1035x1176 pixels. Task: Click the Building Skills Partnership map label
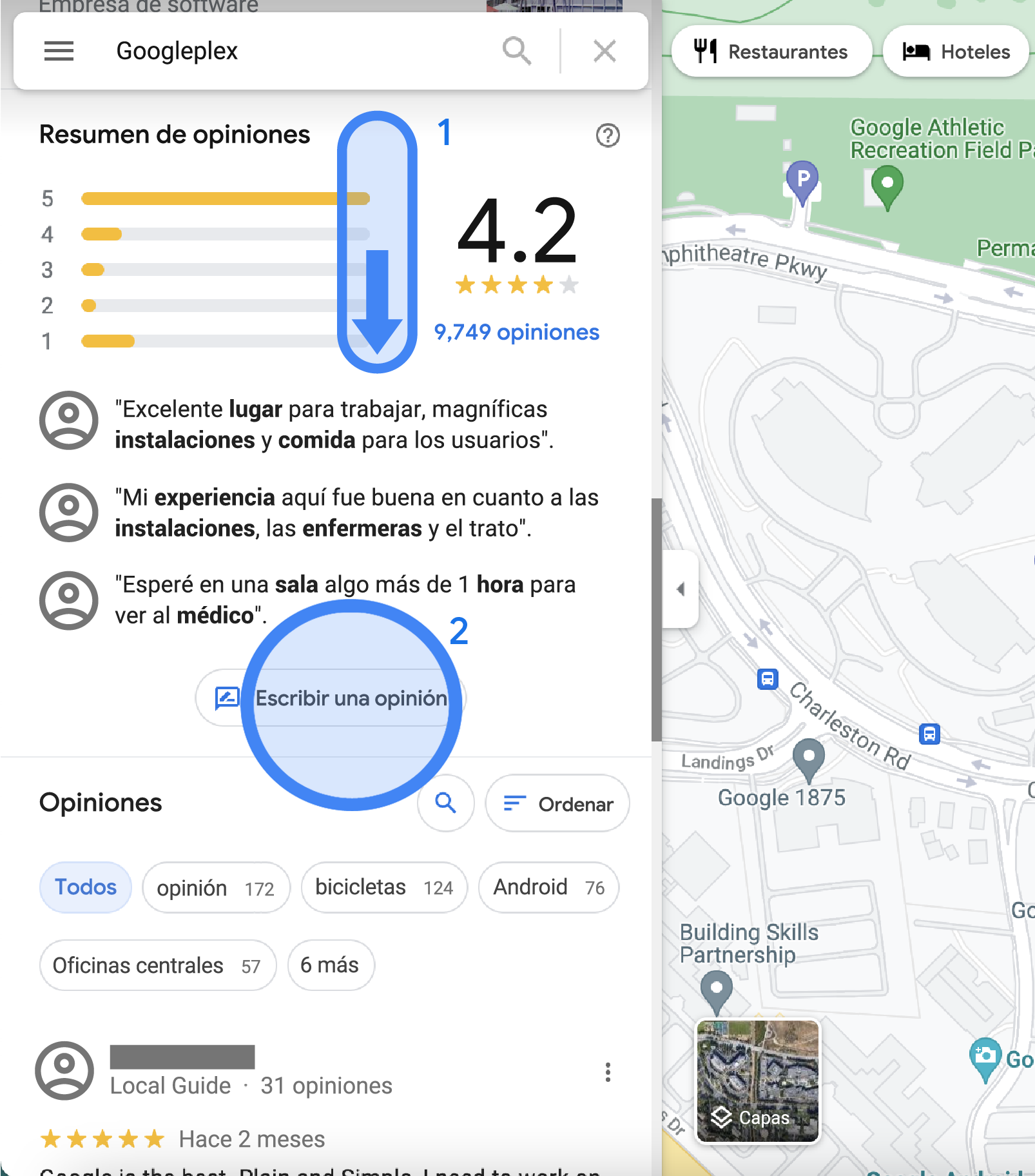(749, 943)
